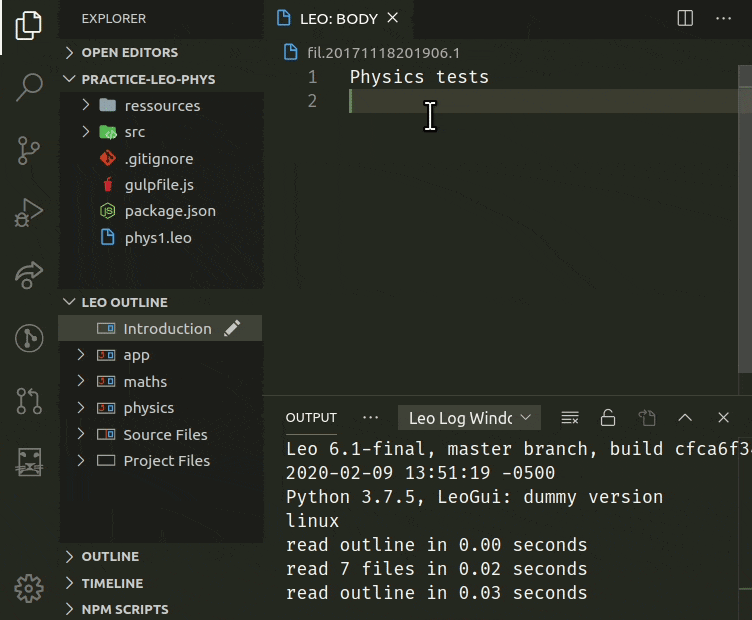The image size is (752, 620).
Task: Toggle output scroll lock icon
Action: (x=608, y=418)
